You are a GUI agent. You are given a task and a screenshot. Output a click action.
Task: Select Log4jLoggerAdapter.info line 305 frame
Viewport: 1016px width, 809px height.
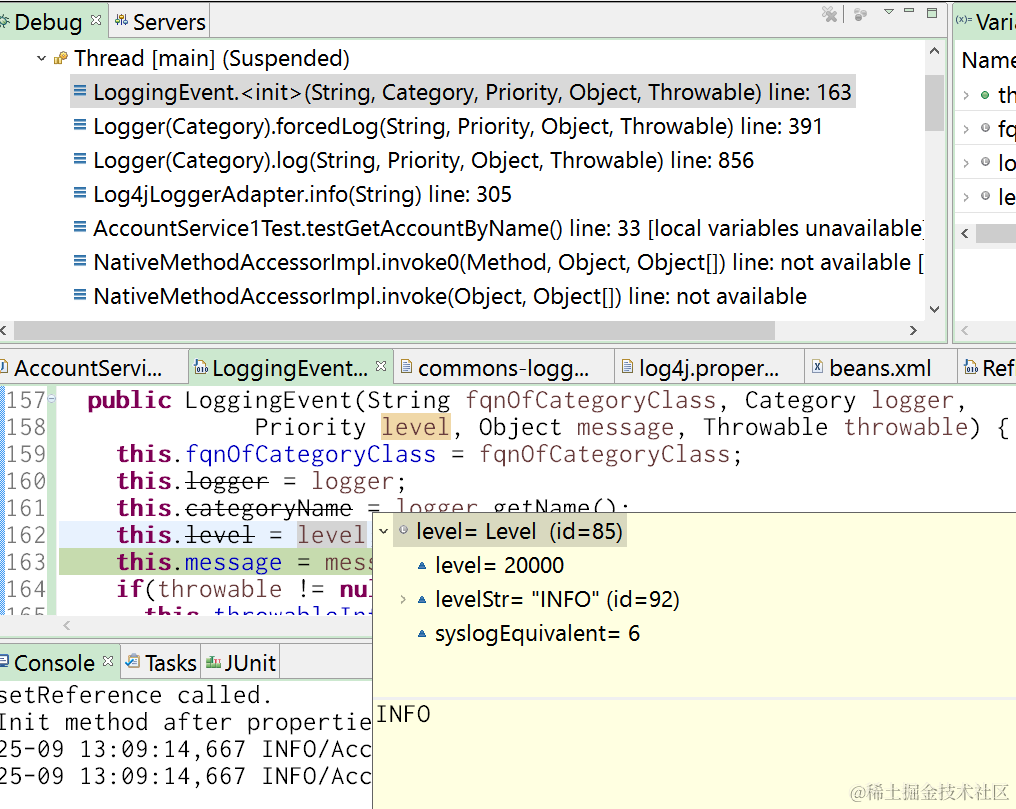tap(302, 194)
